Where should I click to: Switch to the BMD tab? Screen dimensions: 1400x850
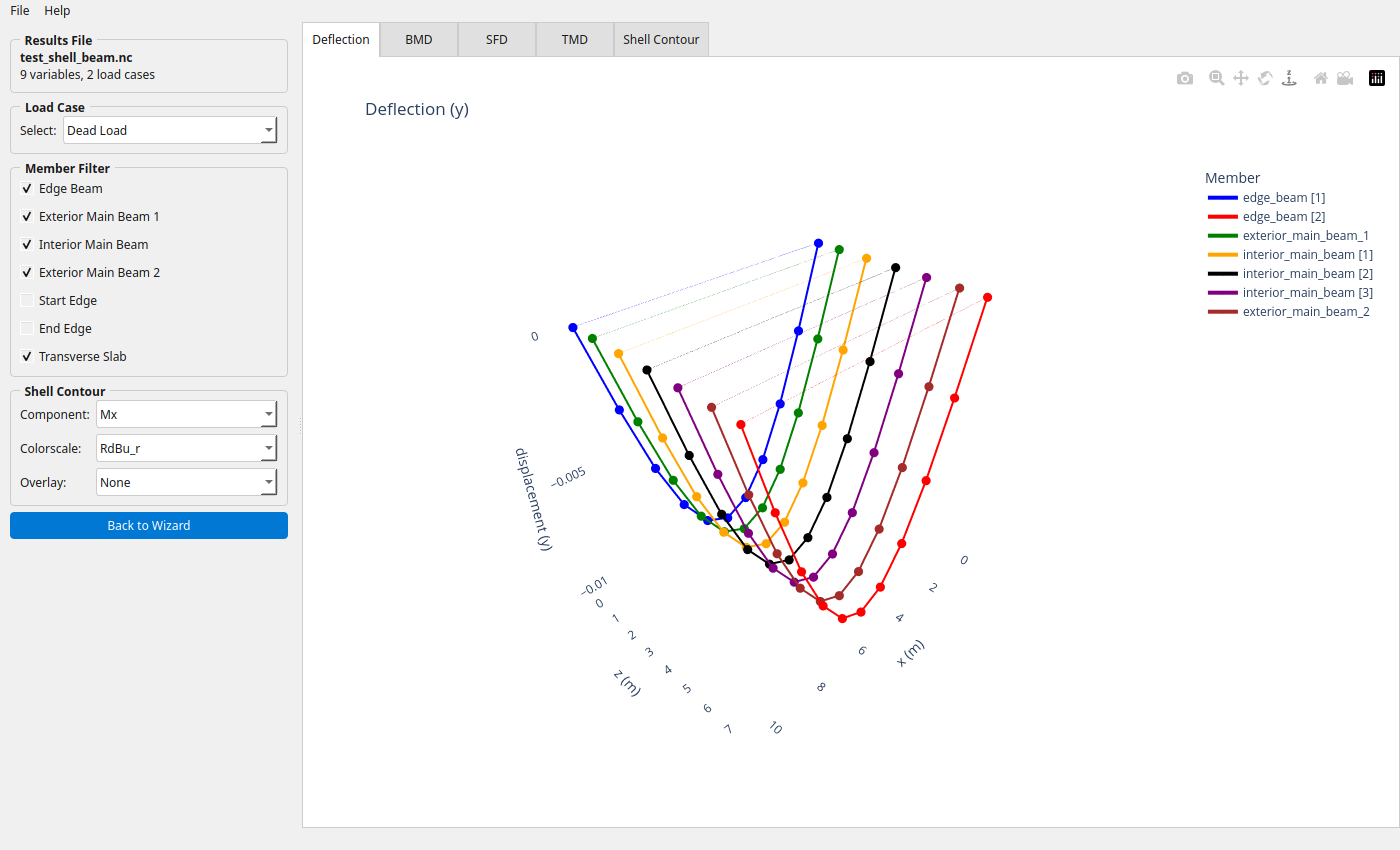click(419, 40)
